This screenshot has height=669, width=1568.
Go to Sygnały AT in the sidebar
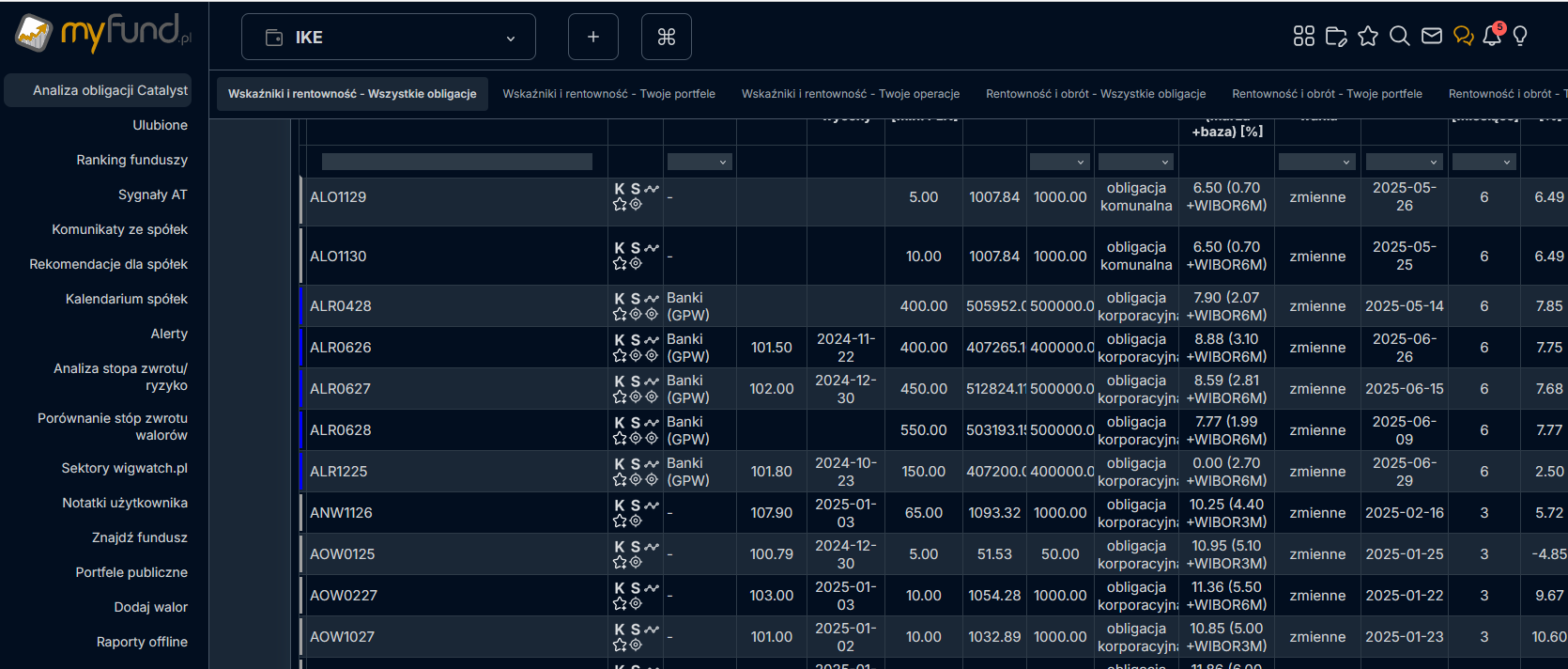(x=152, y=194)
